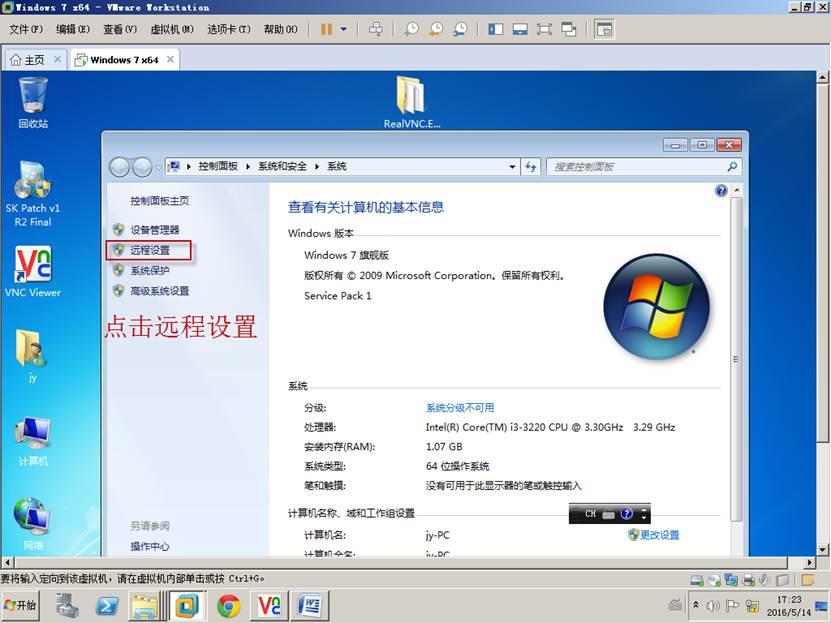Open the 虚拟机(M) menu
The image size is (831, 623).
[x=173, y=29]
